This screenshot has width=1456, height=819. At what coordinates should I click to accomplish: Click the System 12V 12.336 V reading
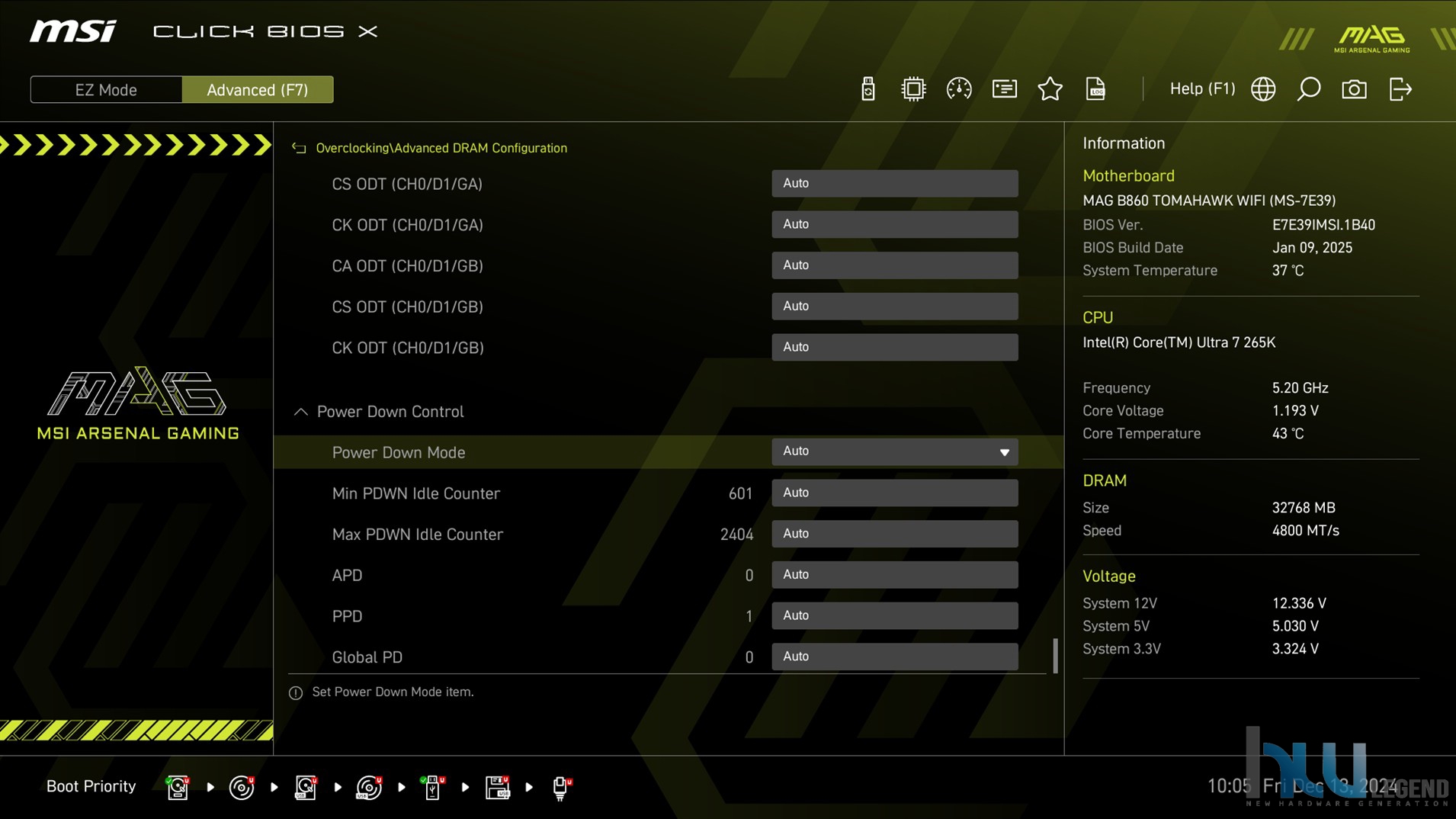[1299, 603]
